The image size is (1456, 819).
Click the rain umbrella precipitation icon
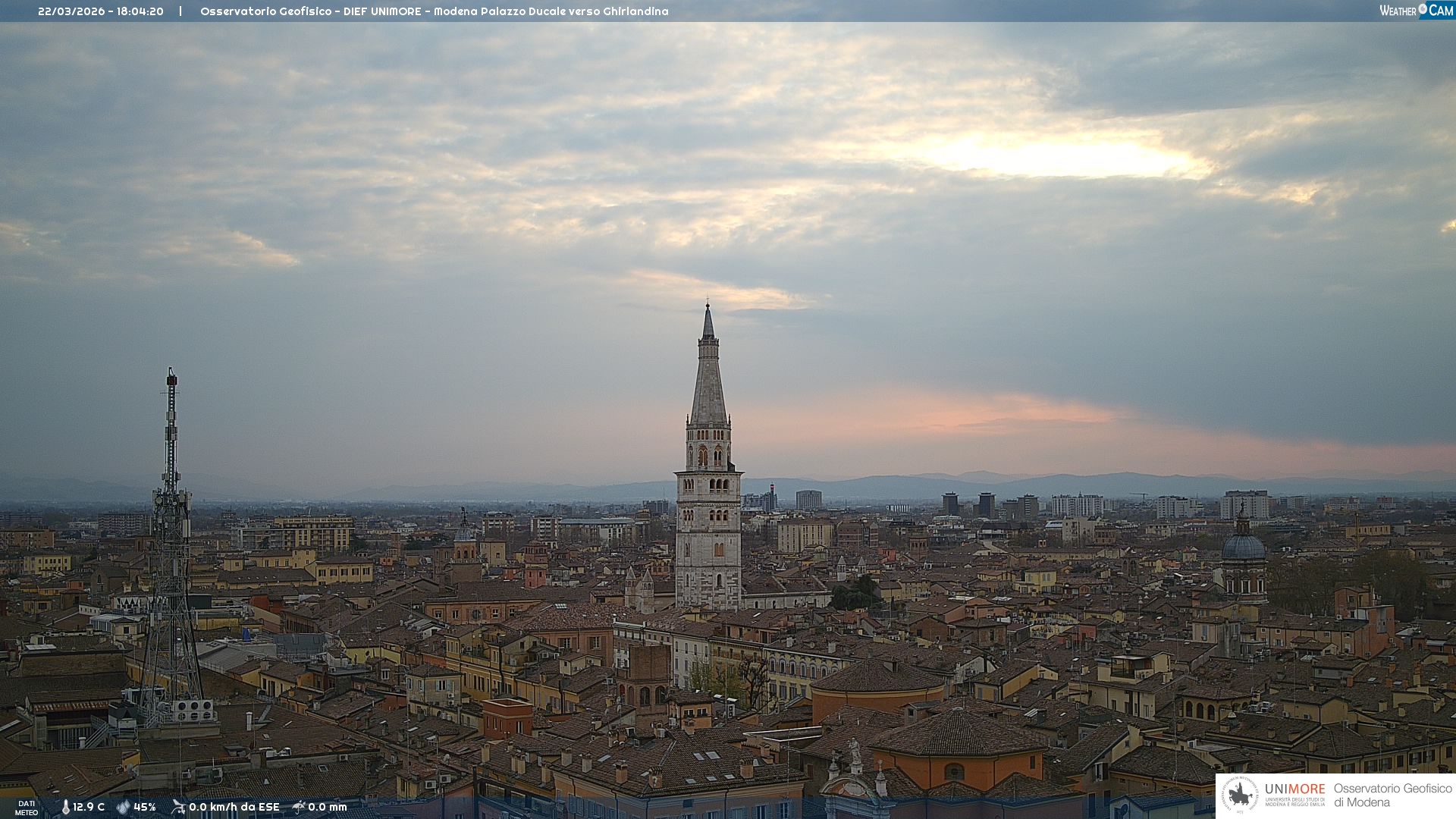coord(299,807)
